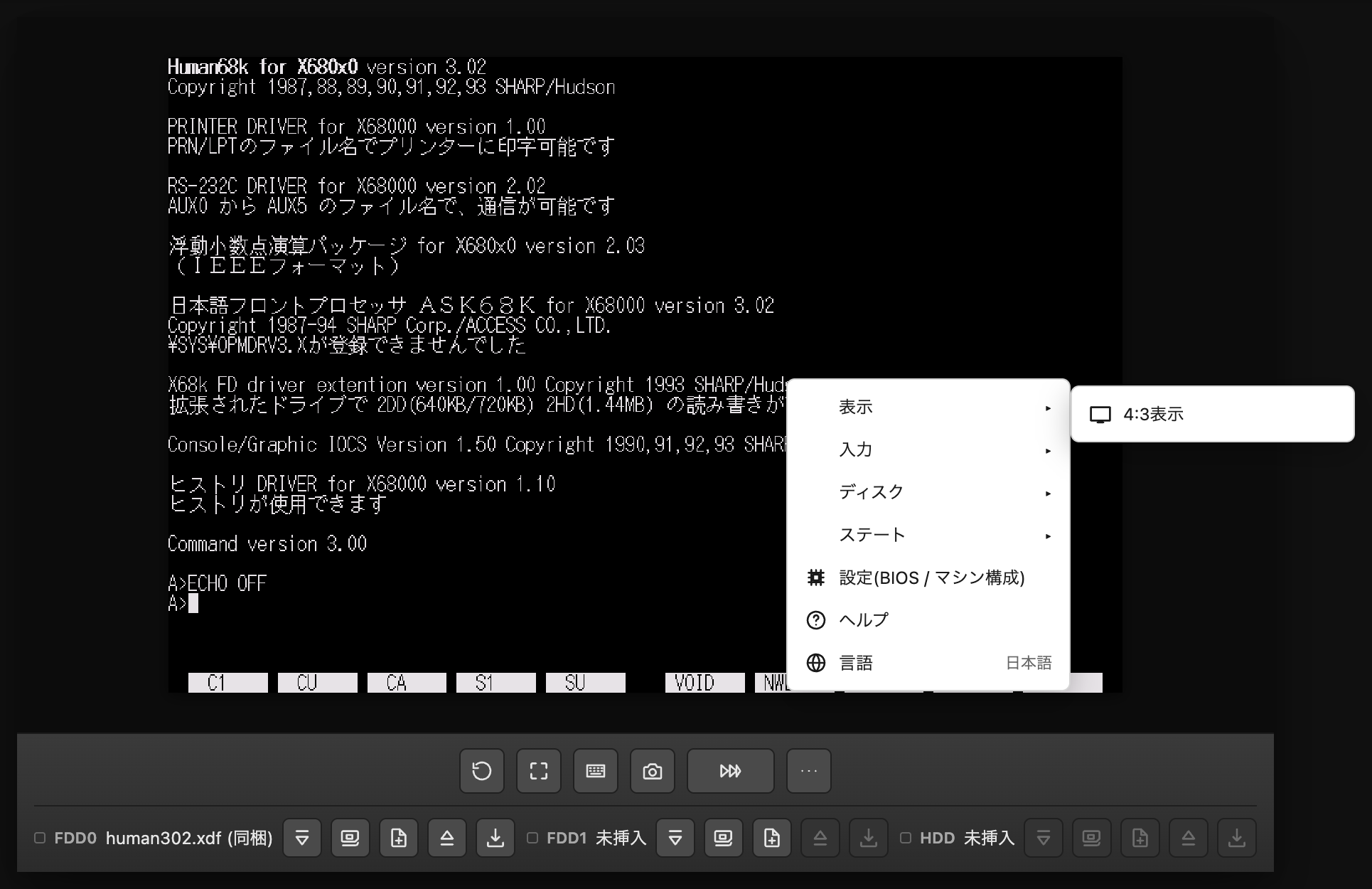This screenshot has width=1372, height=889.
Task: Download the FDD0 disk image
Action: pyautogui.click(x=495, y=838)
